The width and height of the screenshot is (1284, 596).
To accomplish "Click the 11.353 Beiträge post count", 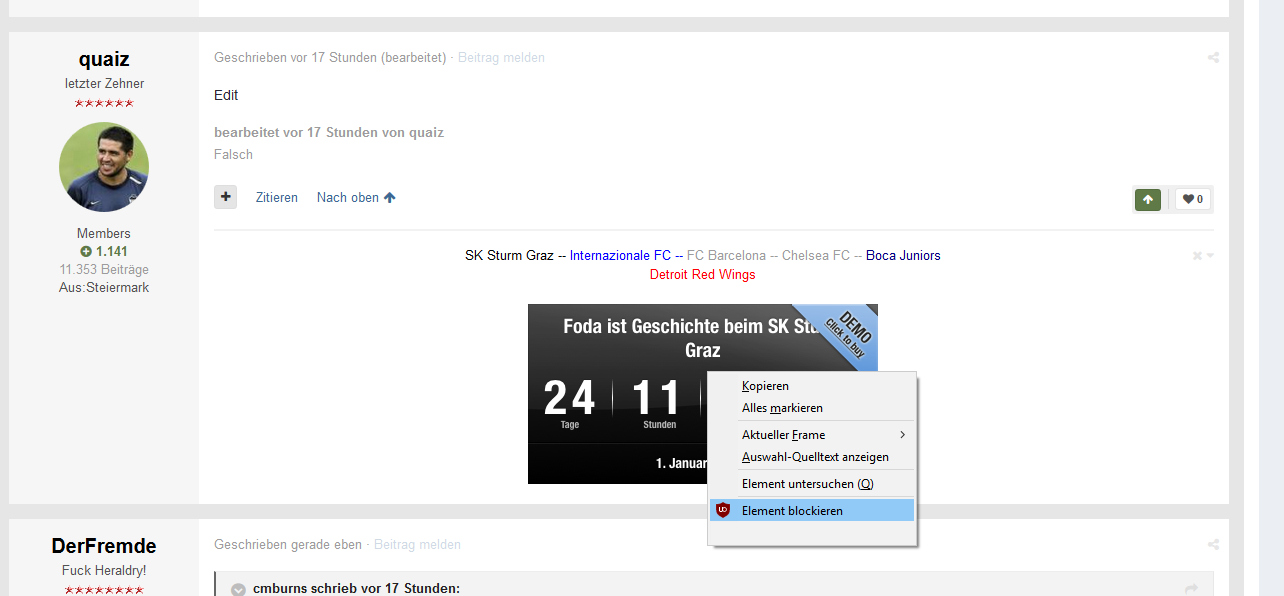I will pos(104,270).
